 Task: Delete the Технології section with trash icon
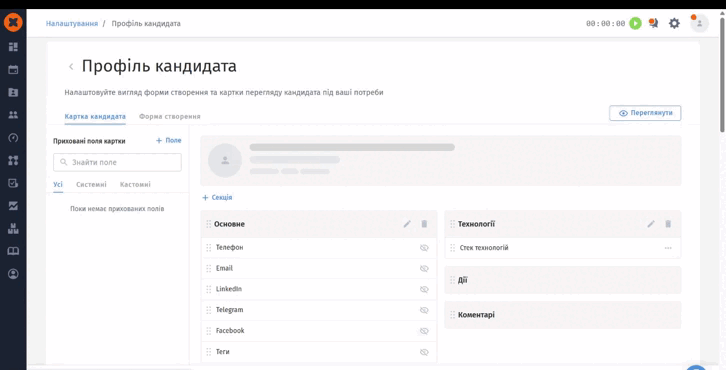[668, 224]
